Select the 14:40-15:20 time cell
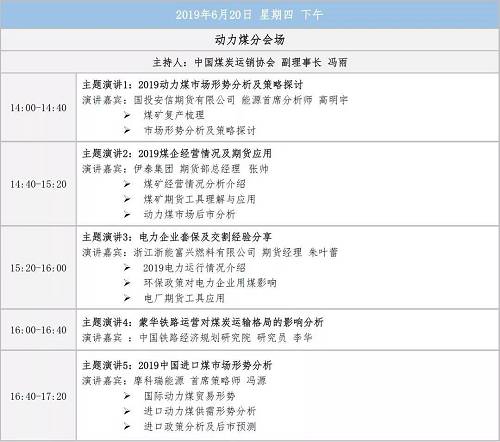The height and width of the screenshot is (442, 500). (38, 184)
